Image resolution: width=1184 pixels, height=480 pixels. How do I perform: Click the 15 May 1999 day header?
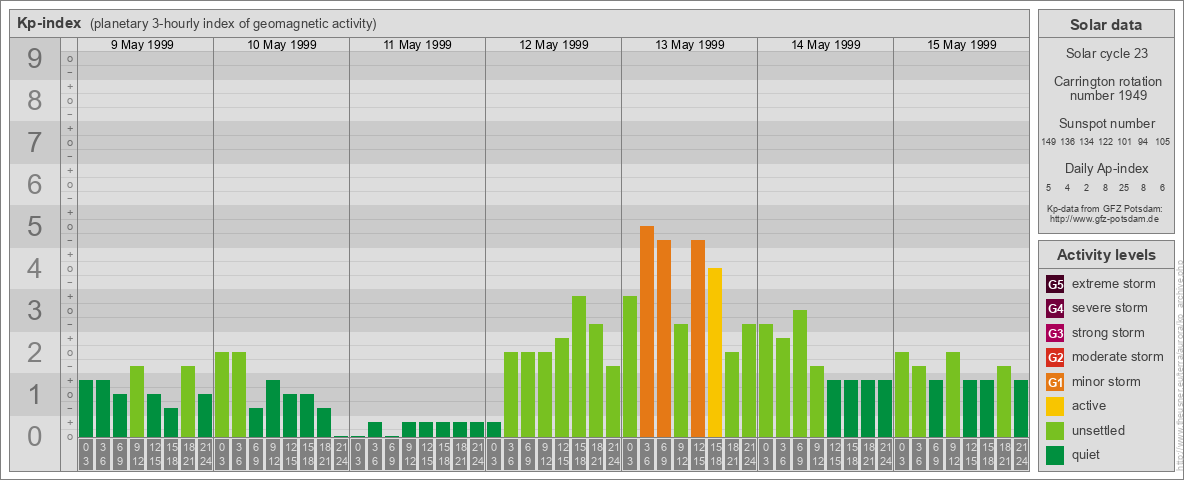click(960, 45)
